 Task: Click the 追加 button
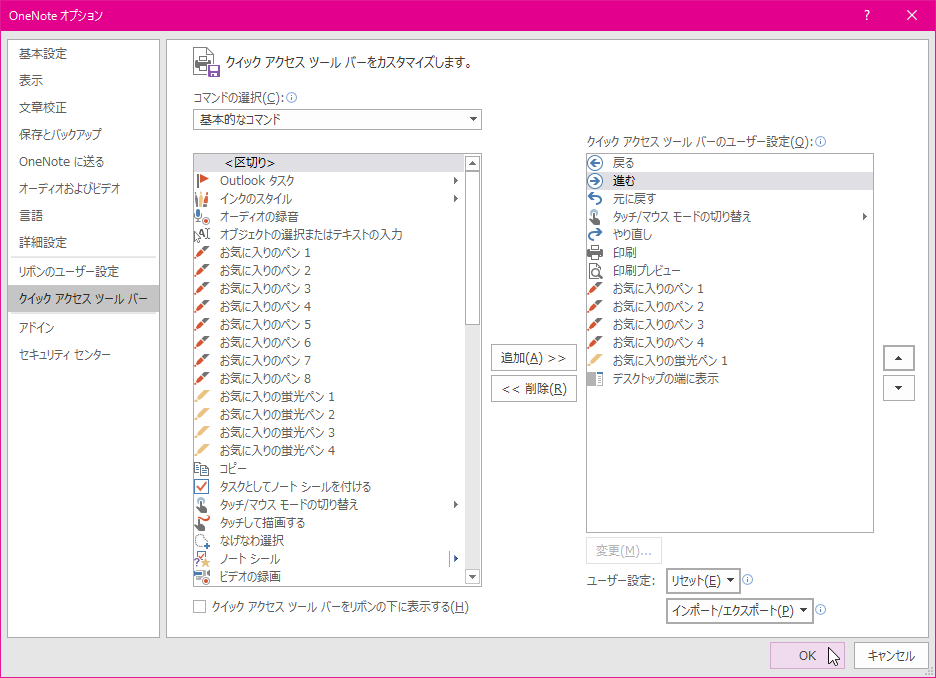coord(534,358)
